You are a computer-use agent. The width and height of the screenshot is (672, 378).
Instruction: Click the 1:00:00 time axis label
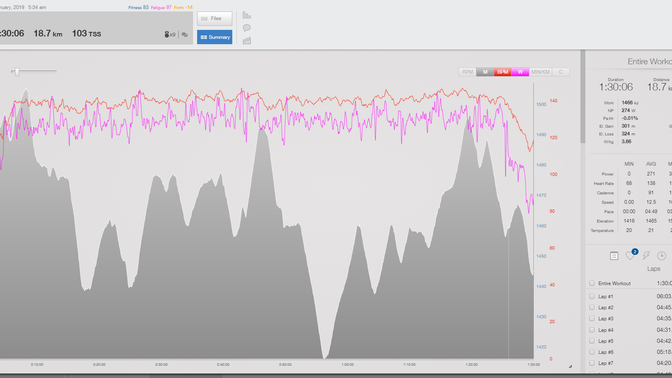click(348, 365)
